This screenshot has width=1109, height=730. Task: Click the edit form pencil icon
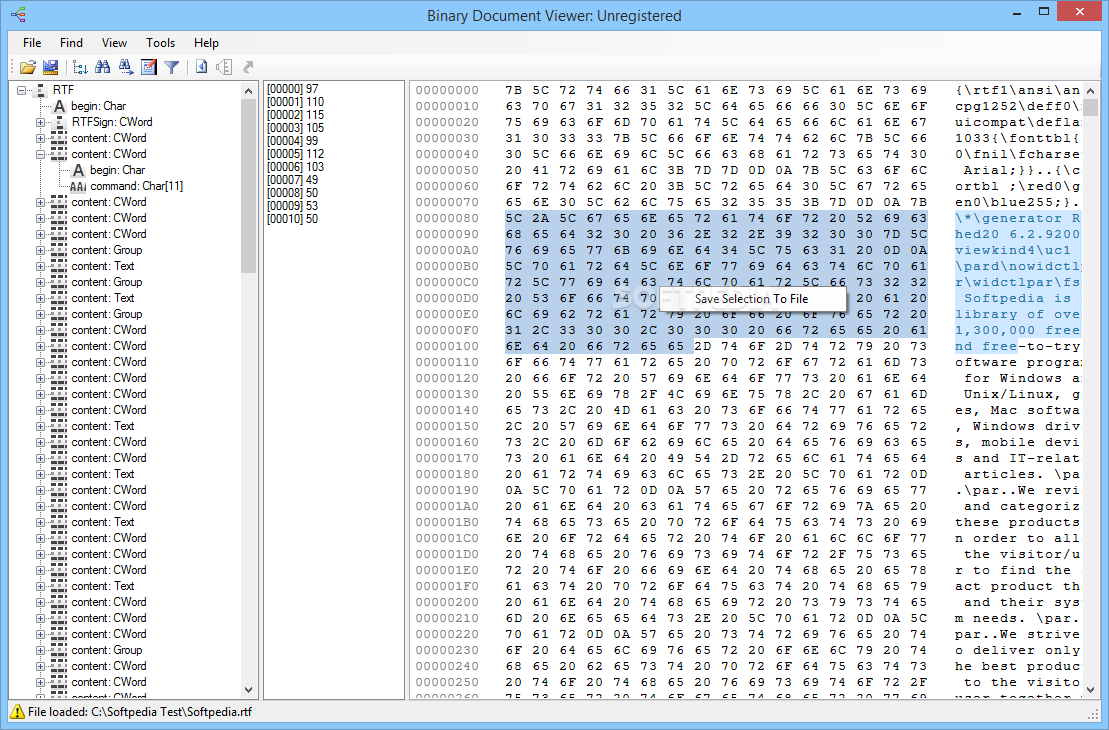(149, 67)
